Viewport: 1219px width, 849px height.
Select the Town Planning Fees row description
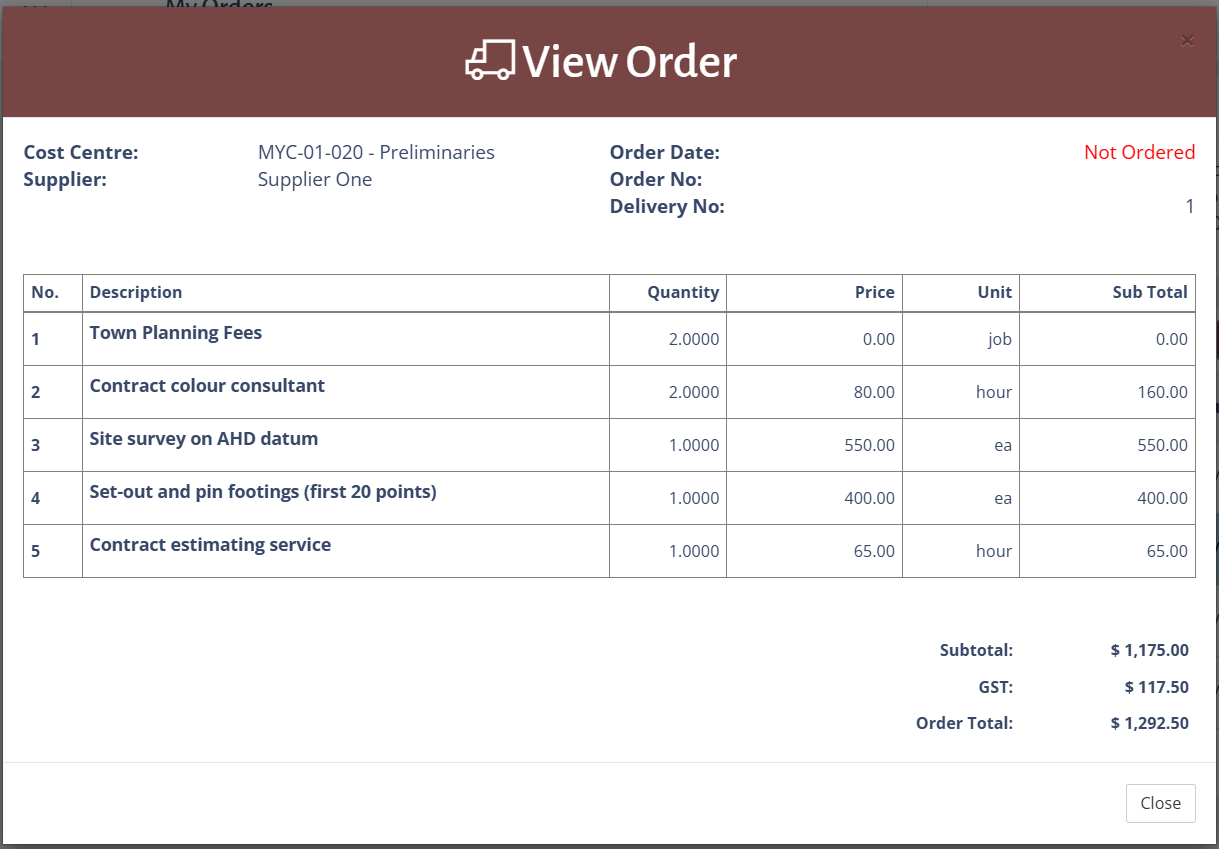click(176, 333)
